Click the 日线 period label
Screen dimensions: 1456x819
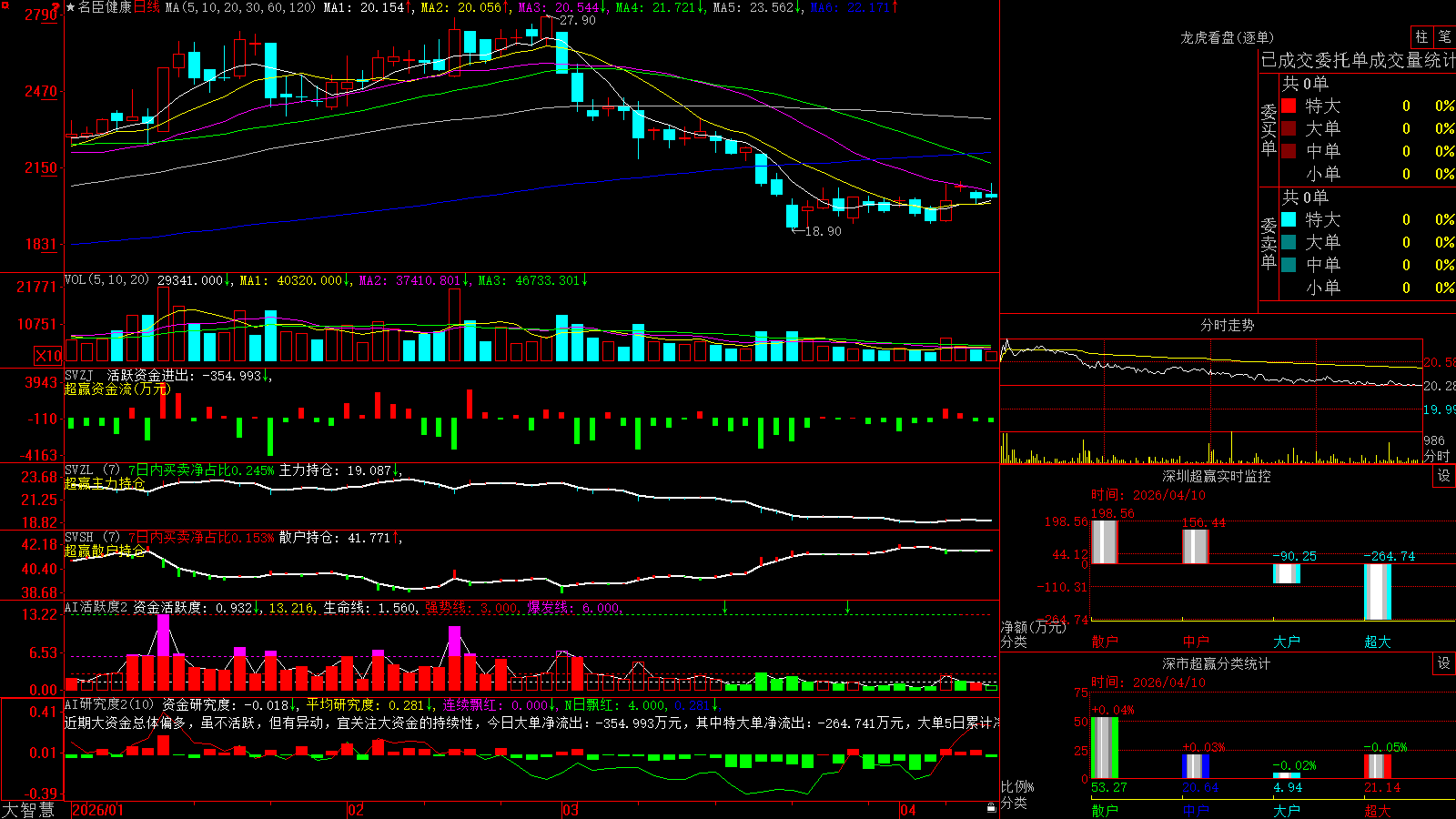[147, 7]
